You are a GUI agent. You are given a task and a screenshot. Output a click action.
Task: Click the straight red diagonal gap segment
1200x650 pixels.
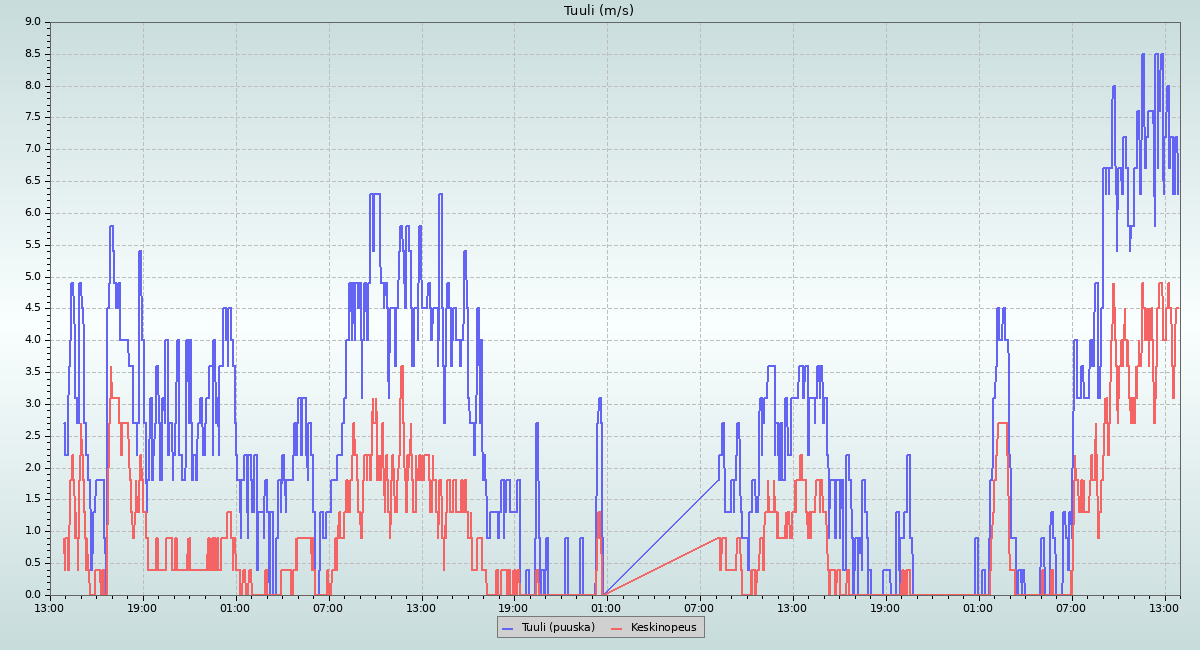(x=662, y=566)
